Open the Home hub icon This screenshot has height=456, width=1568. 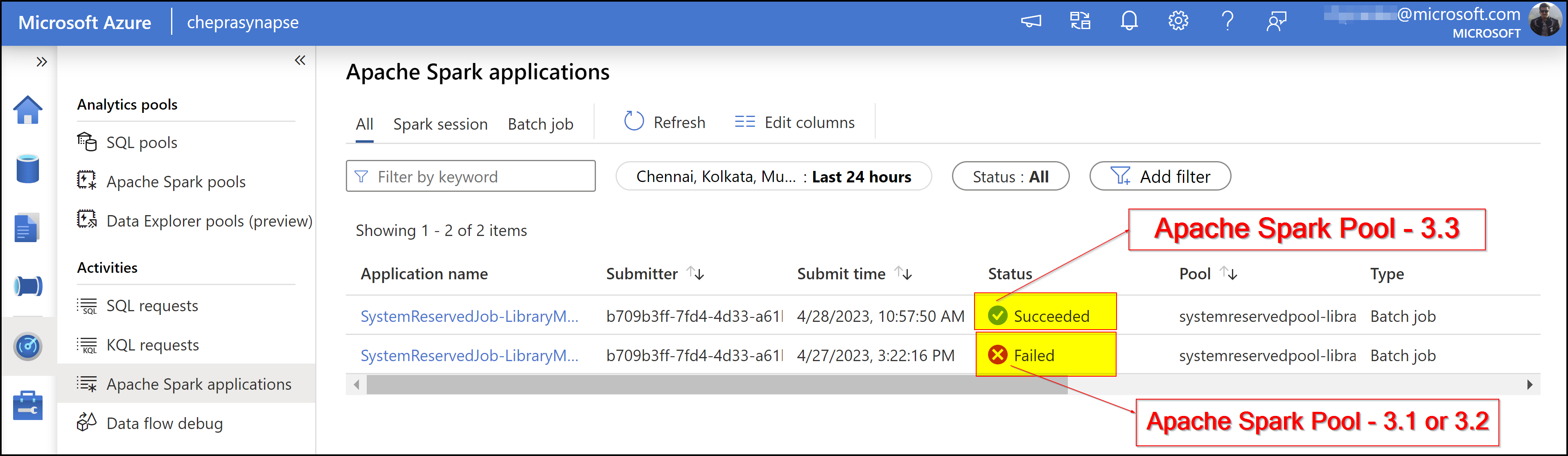(x=28, y=110)
